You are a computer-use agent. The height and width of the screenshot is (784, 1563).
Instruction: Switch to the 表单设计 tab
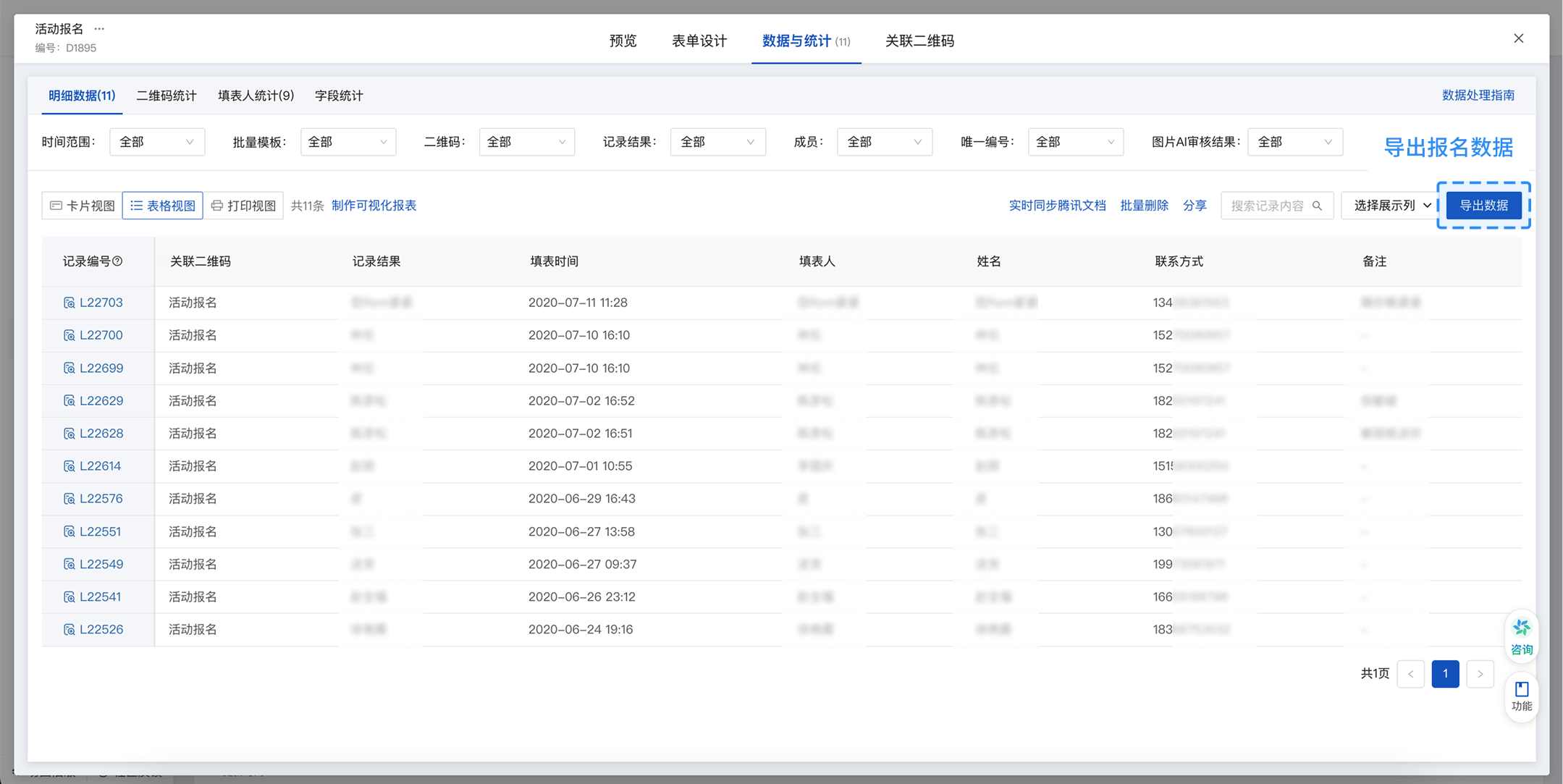[x=699, y=41]
